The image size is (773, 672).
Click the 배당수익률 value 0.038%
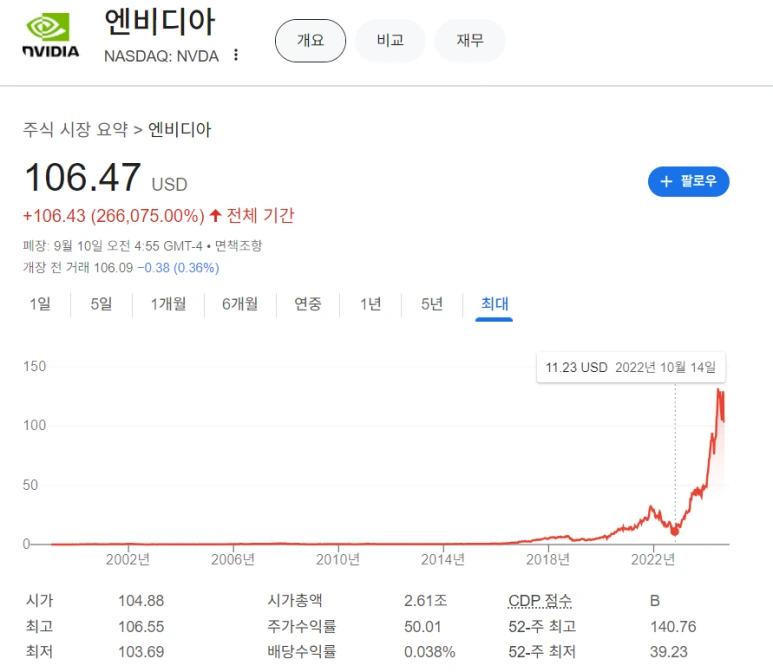point(429,652)
